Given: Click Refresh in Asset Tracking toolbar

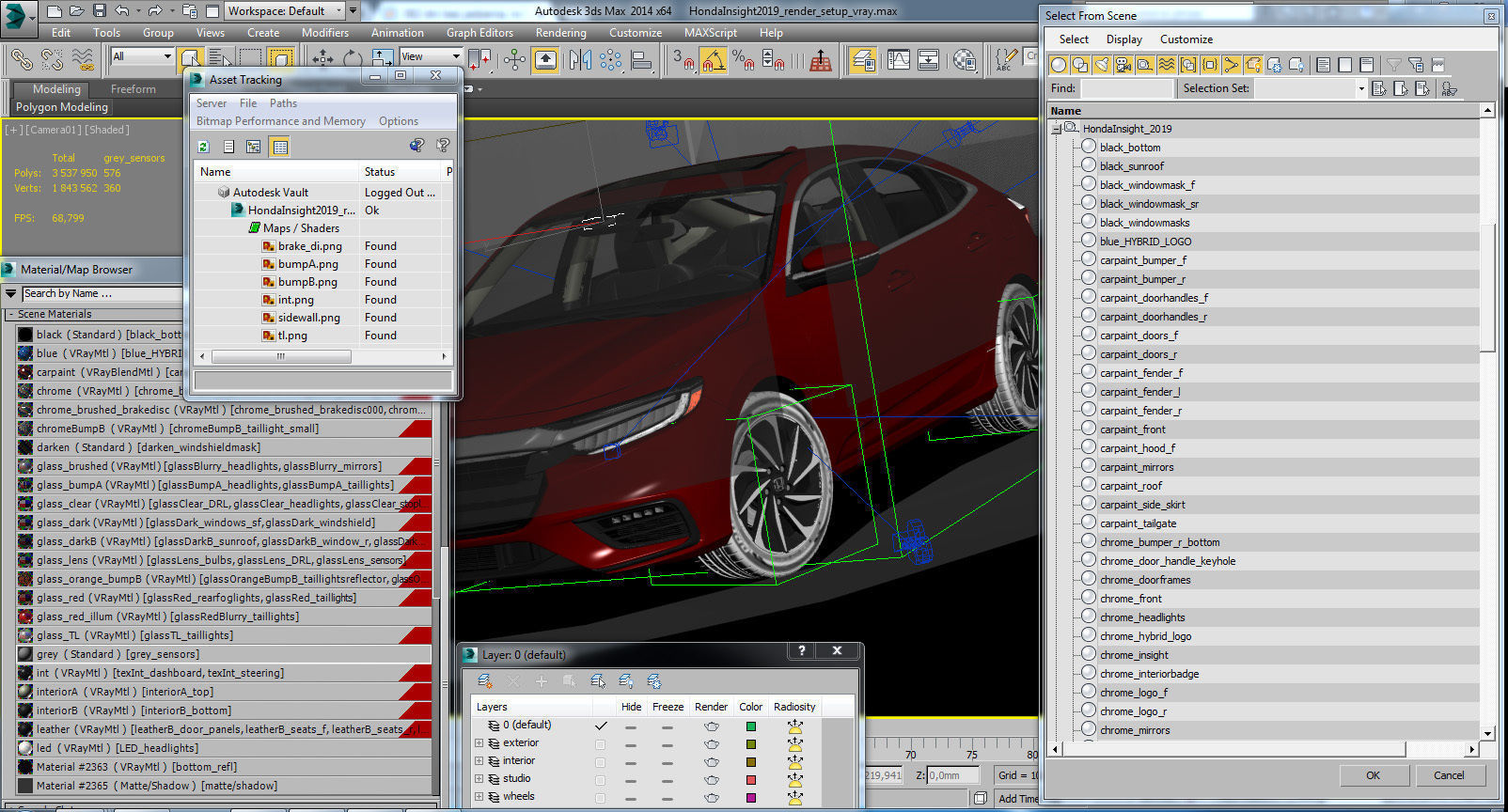Looking at the screenshot, I should click(x=203, y=147).
